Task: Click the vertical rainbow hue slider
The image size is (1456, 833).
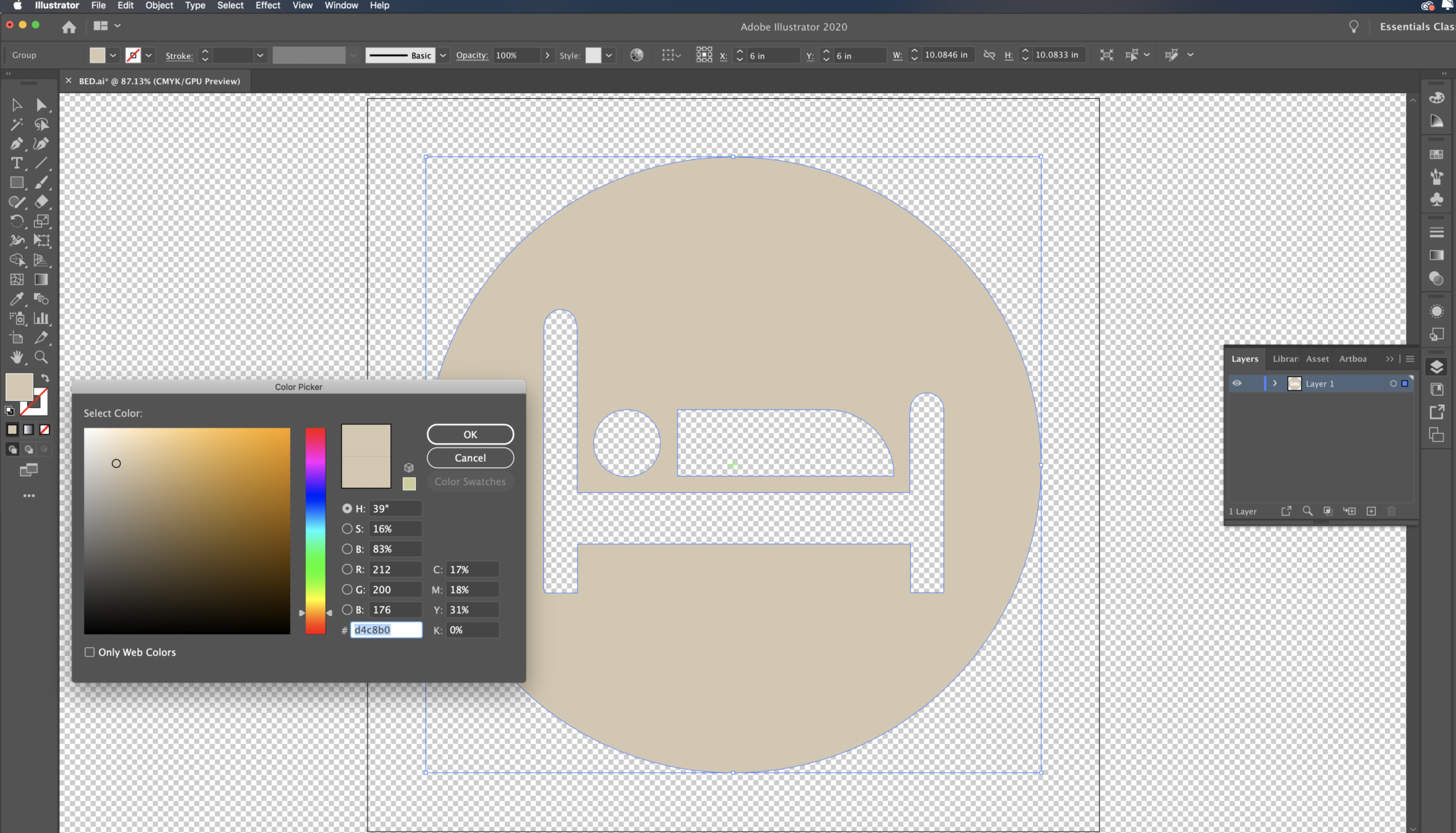Action: 315,530
